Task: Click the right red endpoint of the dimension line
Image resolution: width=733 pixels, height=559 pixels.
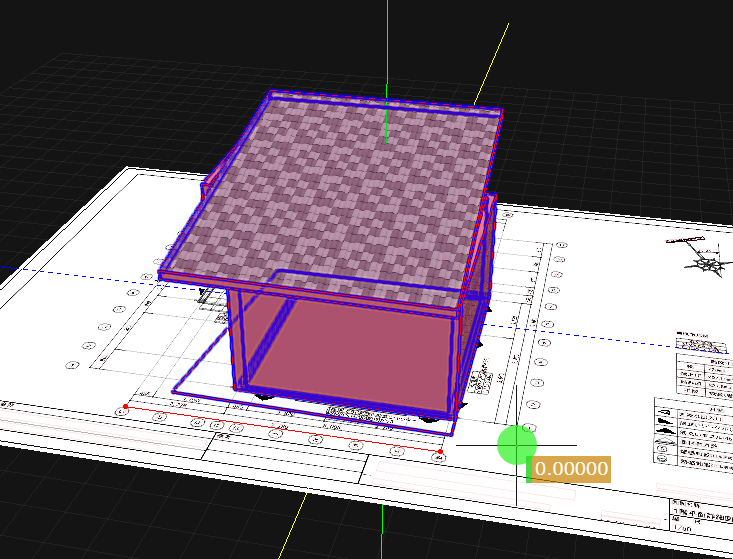Action: tap(441, 452)
